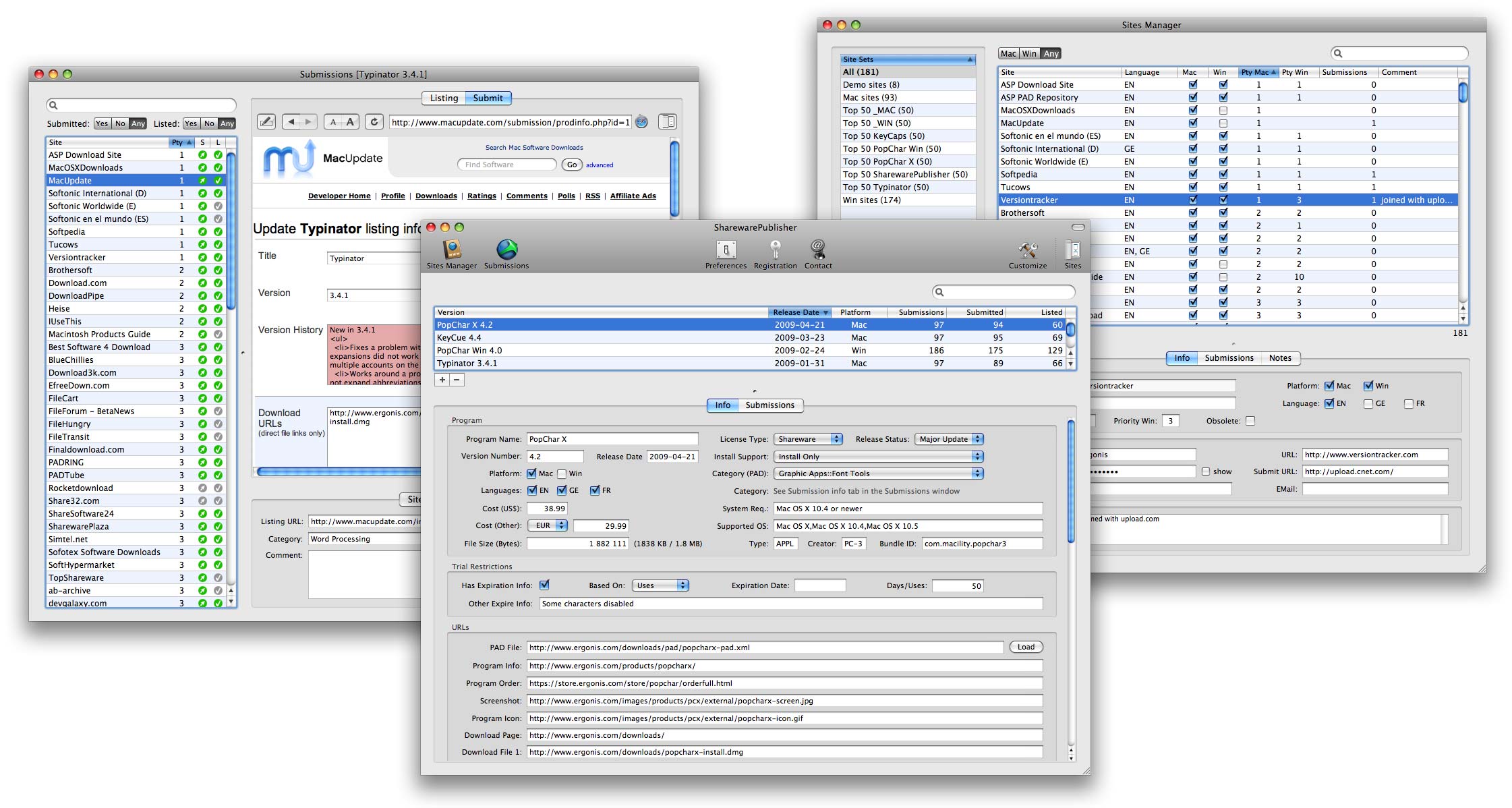Switch to the Submit tab in the Submissions window
The height and width of the screenshot is (808, 1512).
488,98
